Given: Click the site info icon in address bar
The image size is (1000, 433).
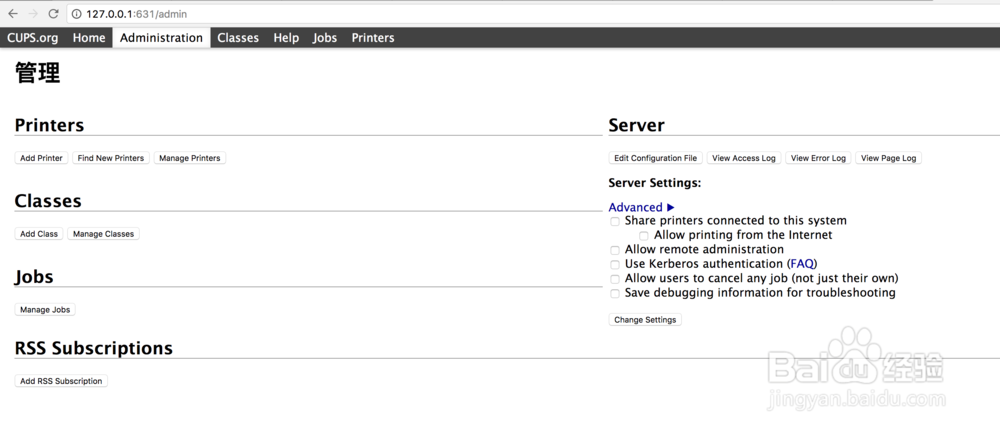Looking at the screenshot, I should point(77,14).
